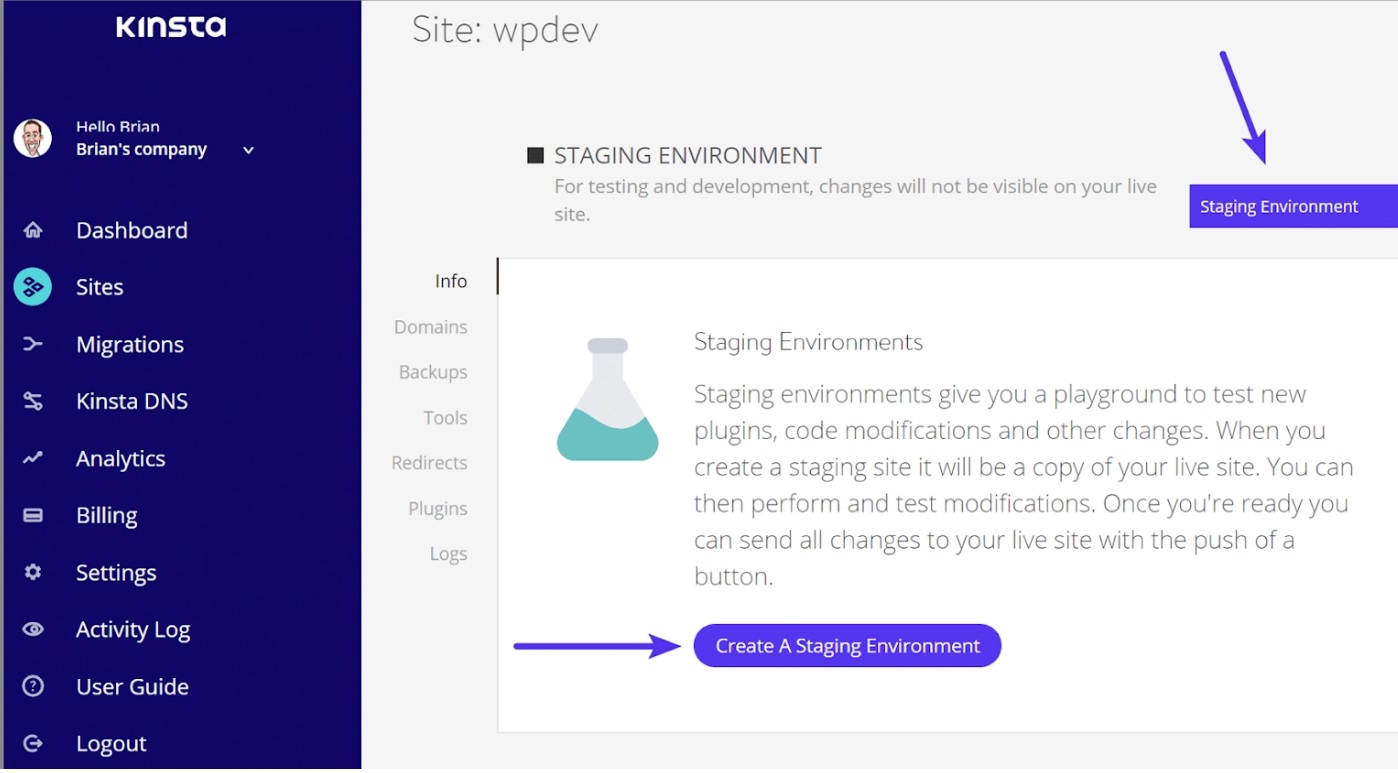Viewport: 1398px width, 773px height.
Task: Click the Dashboard home icon
Action: (33, 230)
